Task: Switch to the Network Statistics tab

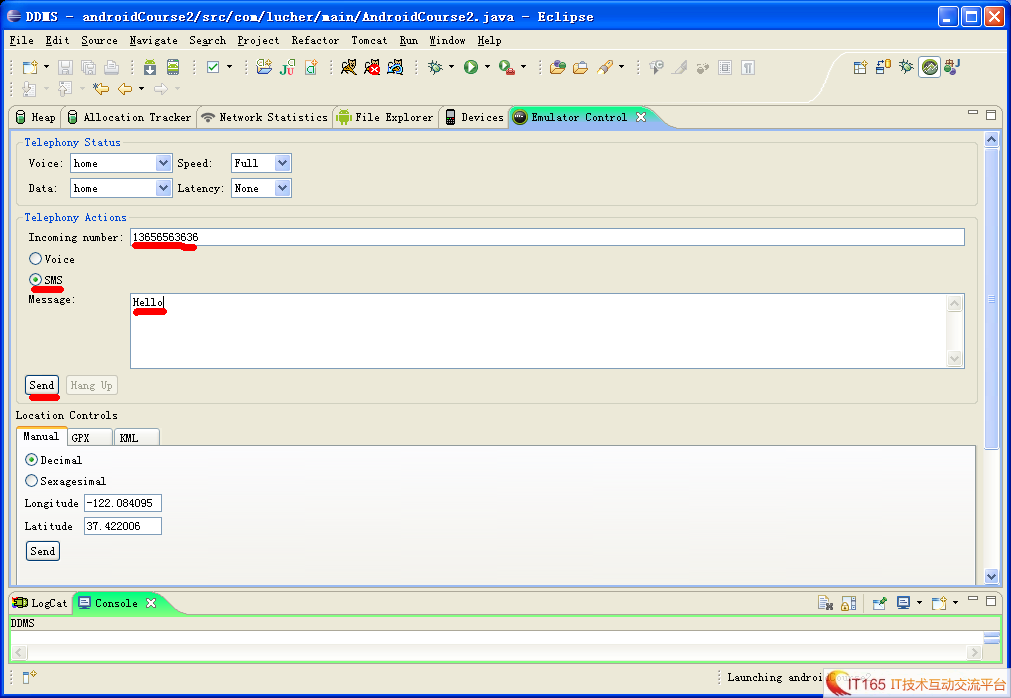Action: coord(265,117)
